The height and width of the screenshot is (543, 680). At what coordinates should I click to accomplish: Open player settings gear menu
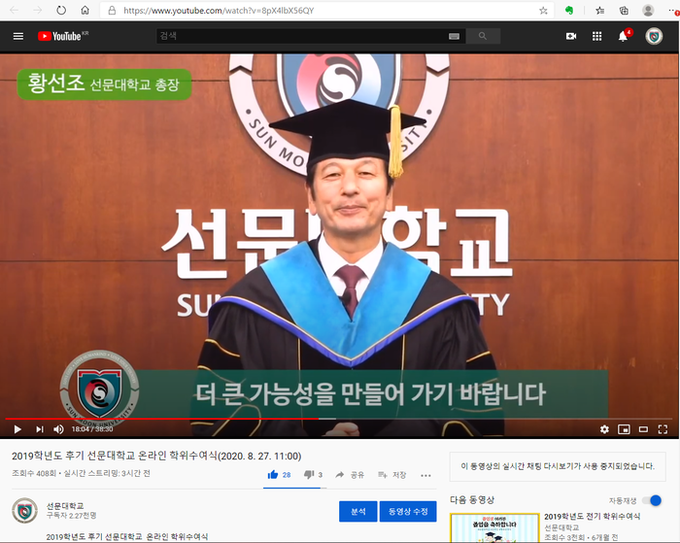coord(604,429)
